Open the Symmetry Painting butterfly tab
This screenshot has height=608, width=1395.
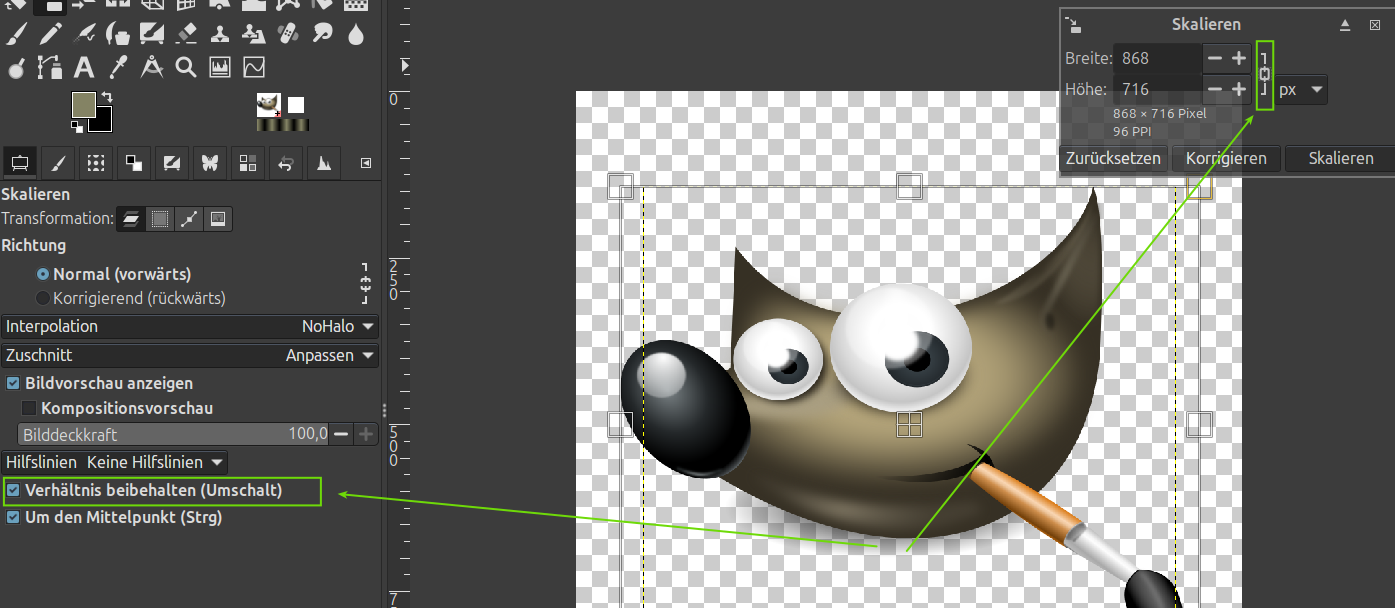point(210,163)
